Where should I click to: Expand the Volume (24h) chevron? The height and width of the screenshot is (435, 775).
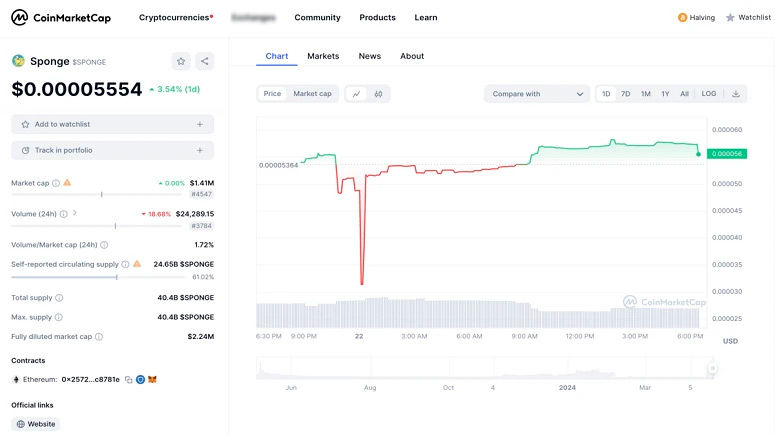coord(75,213)
